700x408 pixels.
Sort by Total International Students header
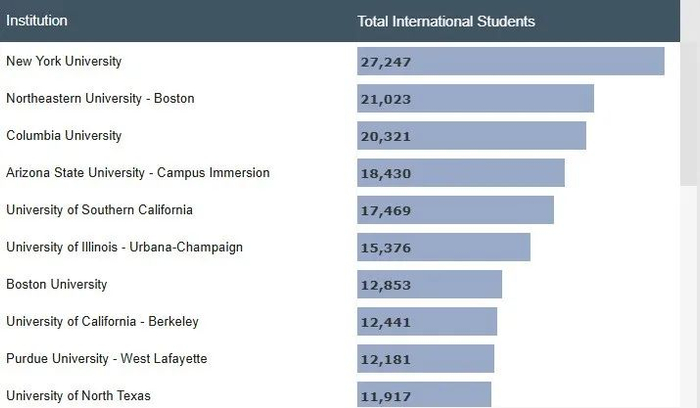(446, 21)
